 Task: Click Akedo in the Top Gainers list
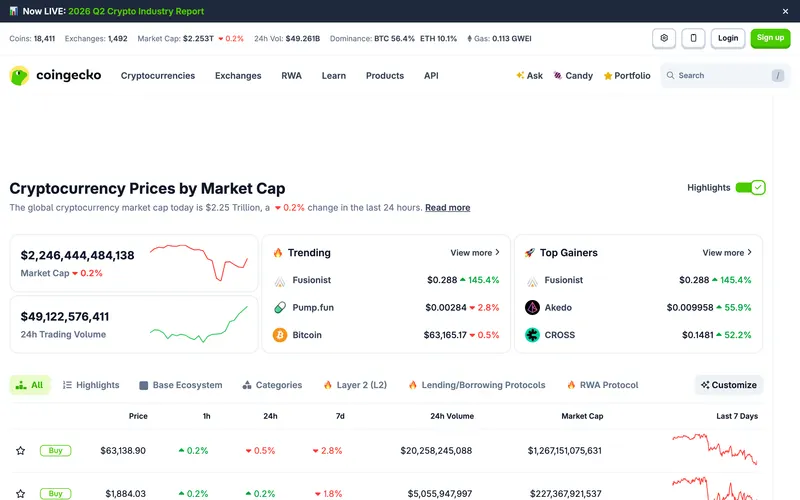(x=558, y=308)
